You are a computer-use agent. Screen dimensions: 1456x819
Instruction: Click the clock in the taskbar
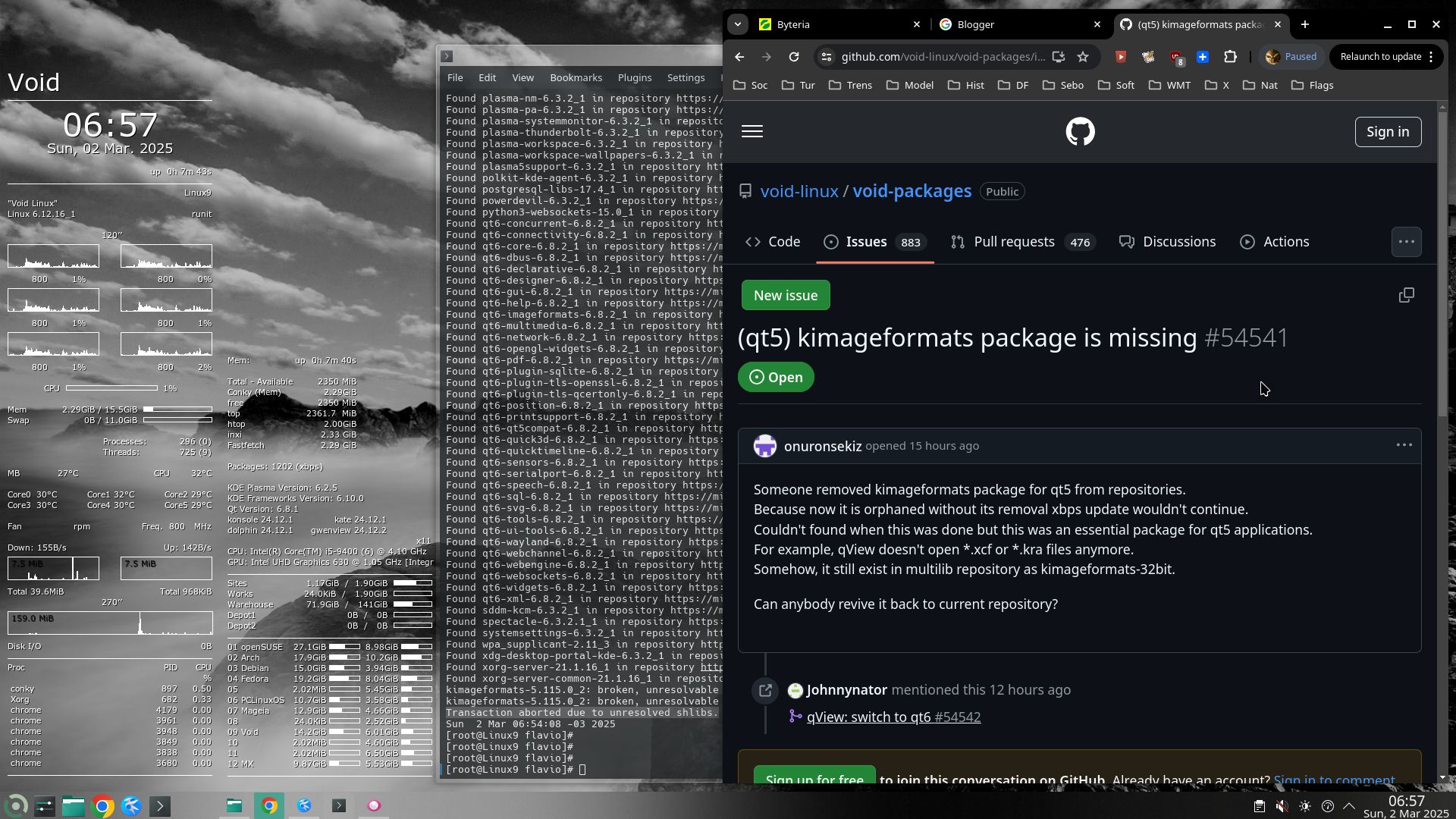(1406, 806)
